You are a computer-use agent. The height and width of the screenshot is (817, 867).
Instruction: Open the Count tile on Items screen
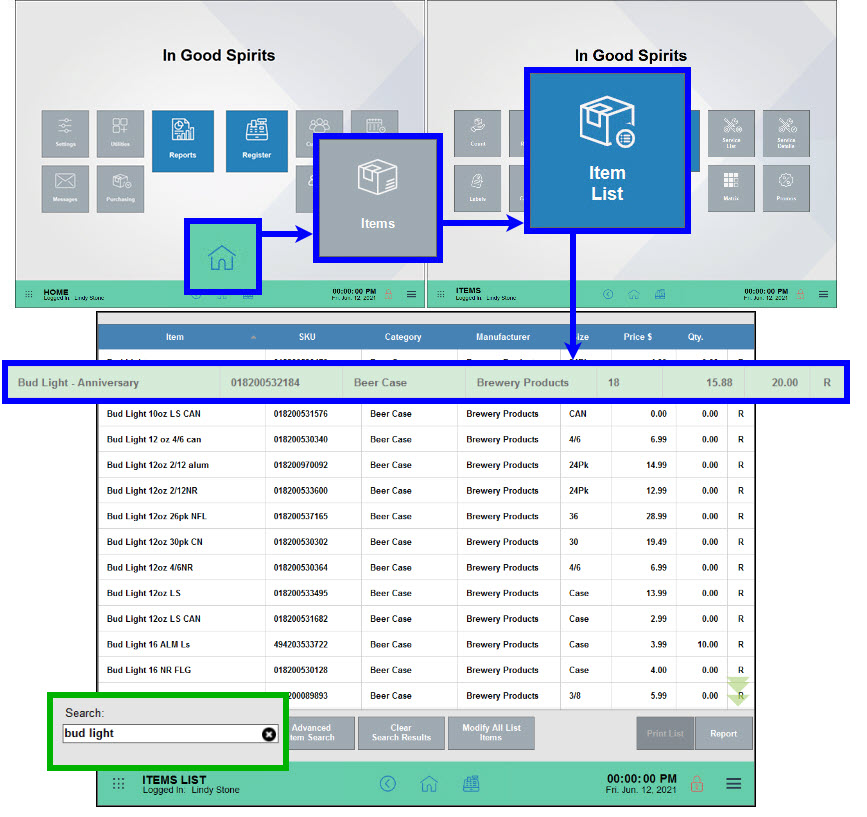(x=478, y=133)
